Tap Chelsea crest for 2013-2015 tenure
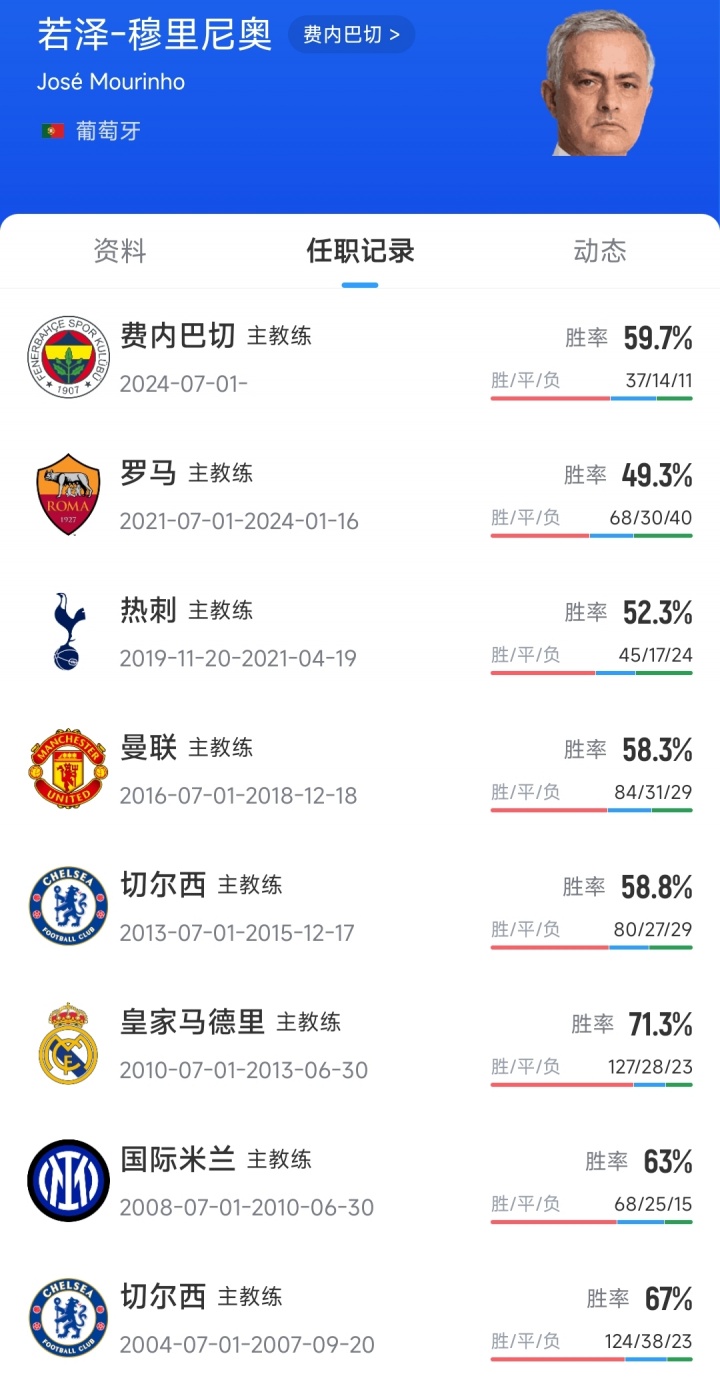The width and height of the screenshot is (720, 1378). (68, 906)
